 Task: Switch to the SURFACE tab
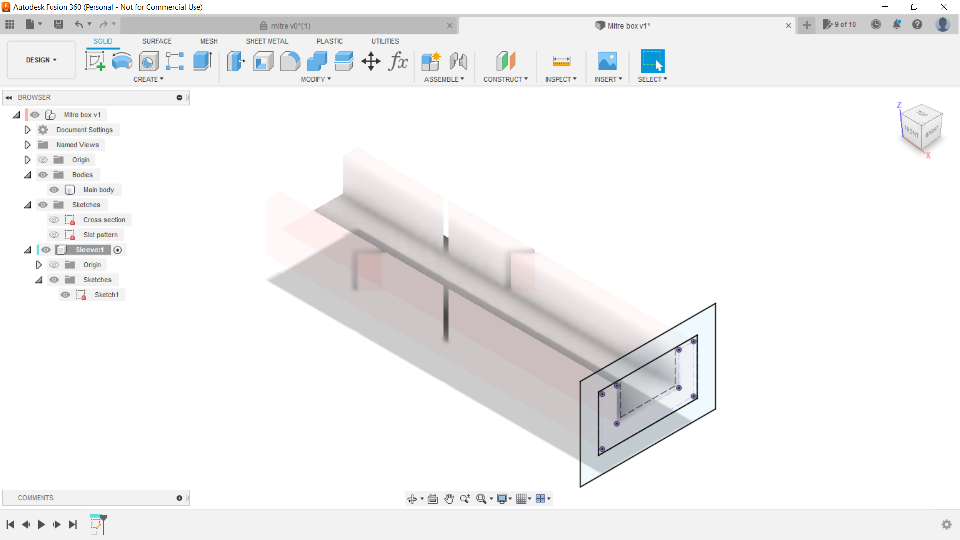[157, 41]
